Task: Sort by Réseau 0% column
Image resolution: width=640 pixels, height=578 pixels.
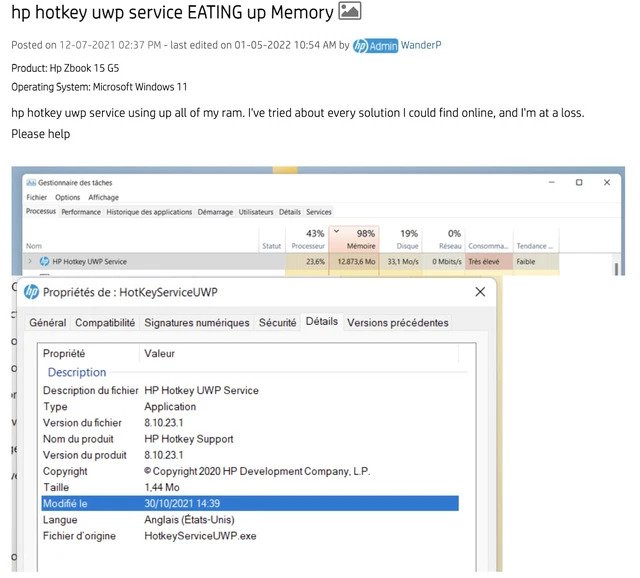Action: [x=444, y=239]
